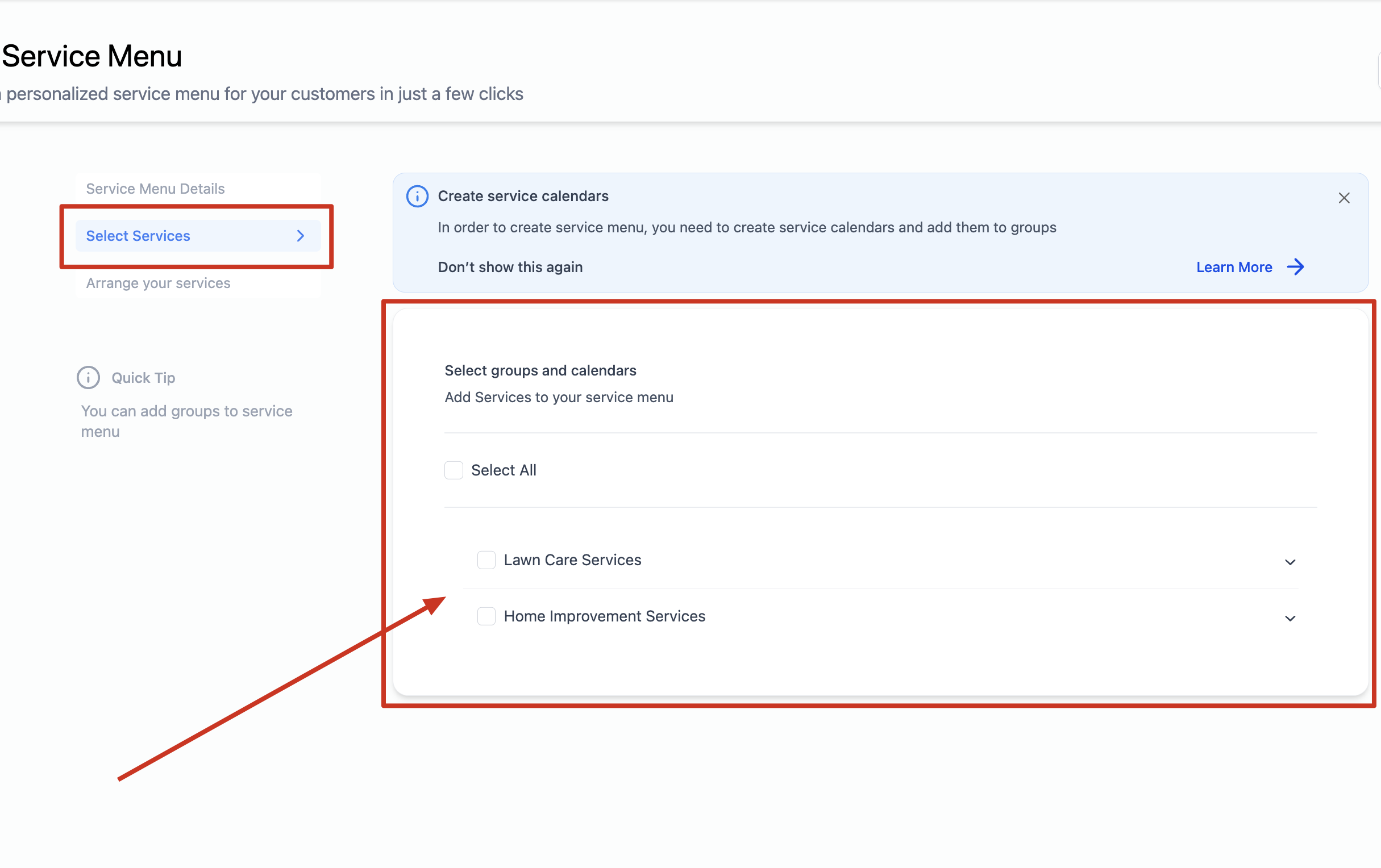The image size is (1381, 868).
Task: Tick the Lawn Care Services checkbox
Action: pos(486,560)
